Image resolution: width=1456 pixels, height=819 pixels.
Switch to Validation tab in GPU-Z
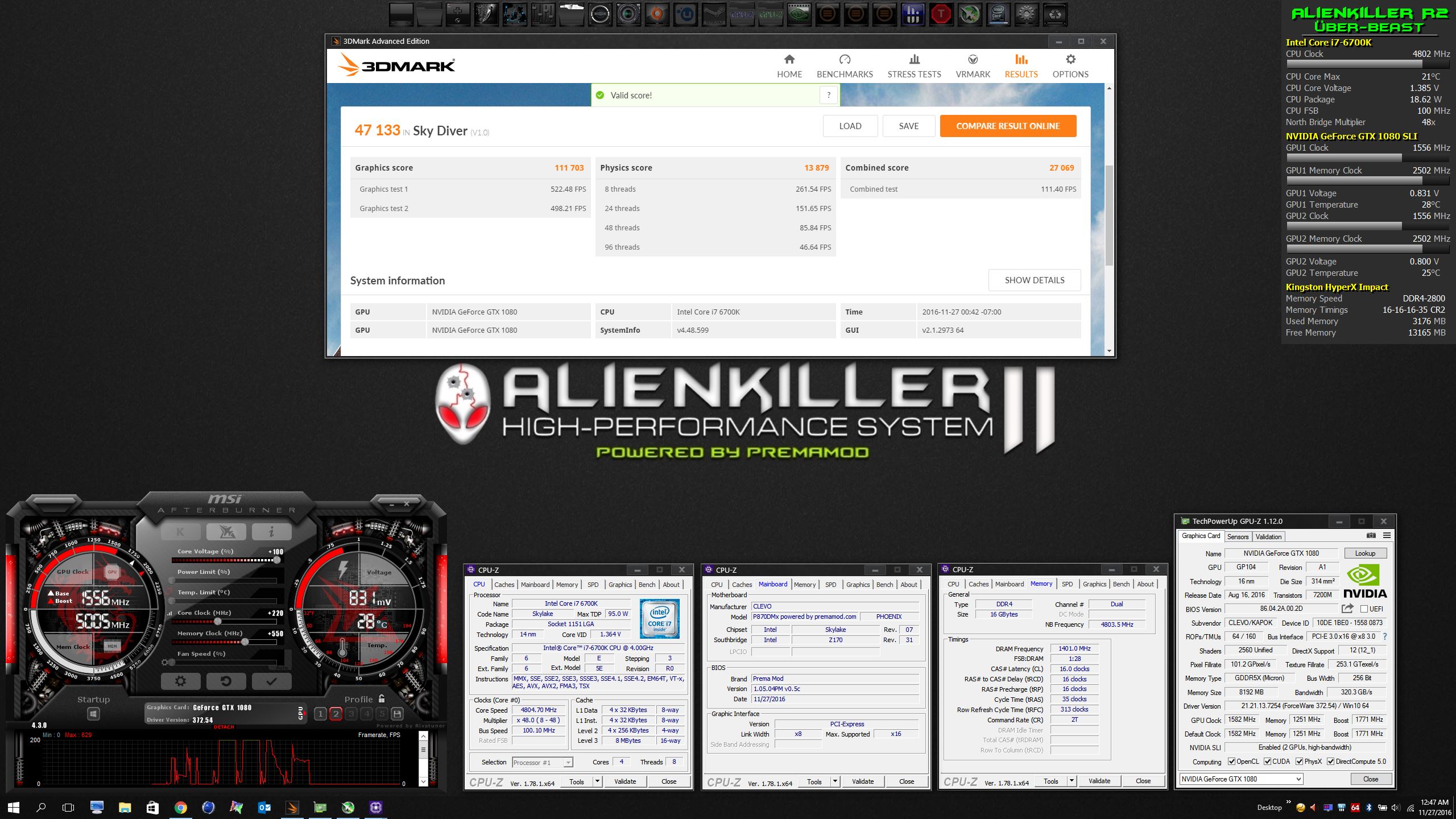click(1268, 536)
